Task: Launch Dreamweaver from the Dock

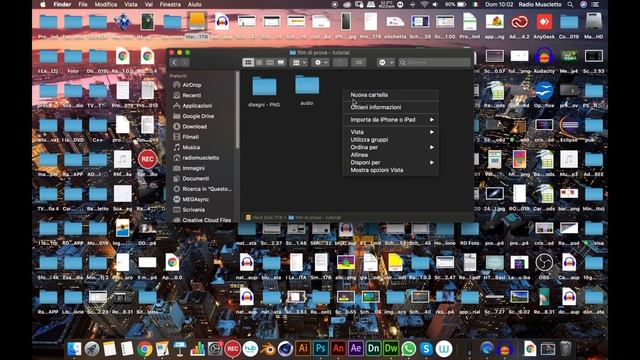Action: pos(391,349)
